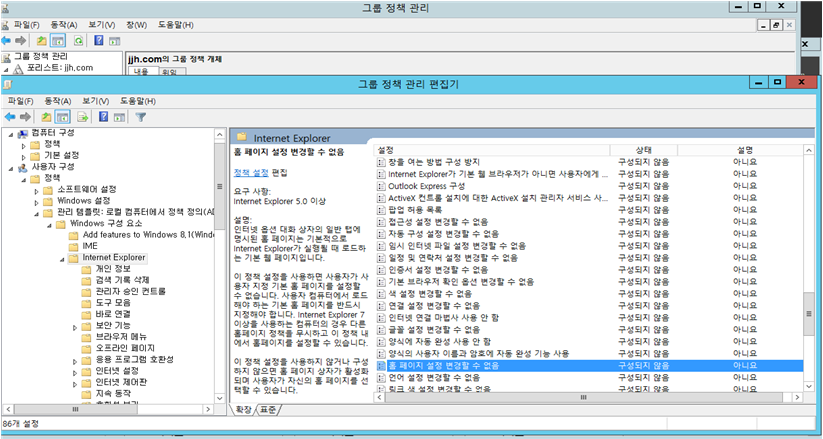Expand the 소프트웨어 설정 node
Image resolution: width=823 pixels, height=439 pixels.
tap(36, 191)
